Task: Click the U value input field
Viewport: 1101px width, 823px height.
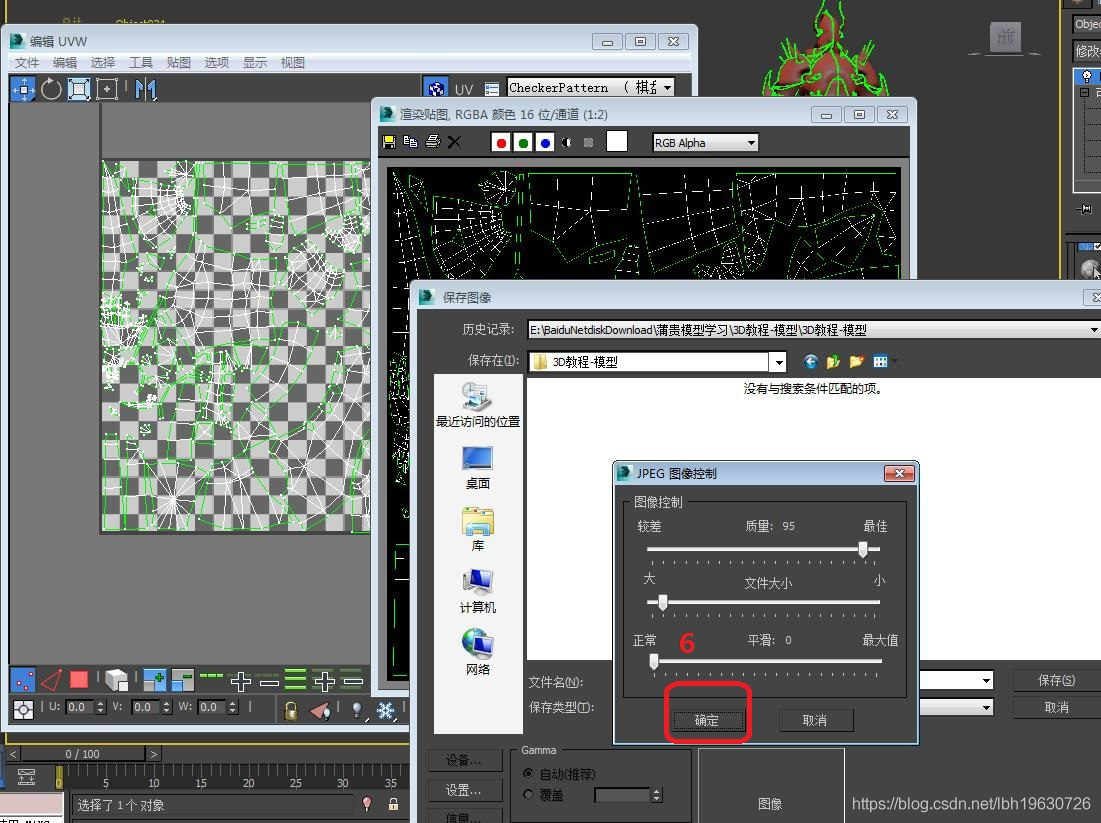Action: pos(79,707)
